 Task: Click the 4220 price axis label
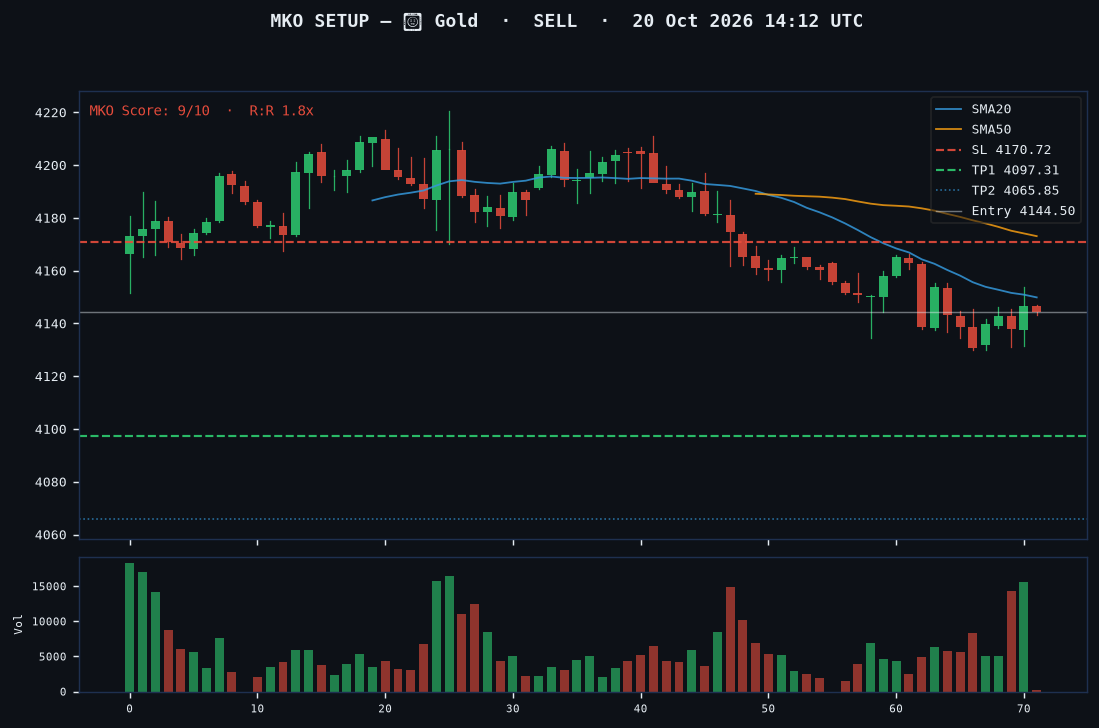click(x=50, y=113)
